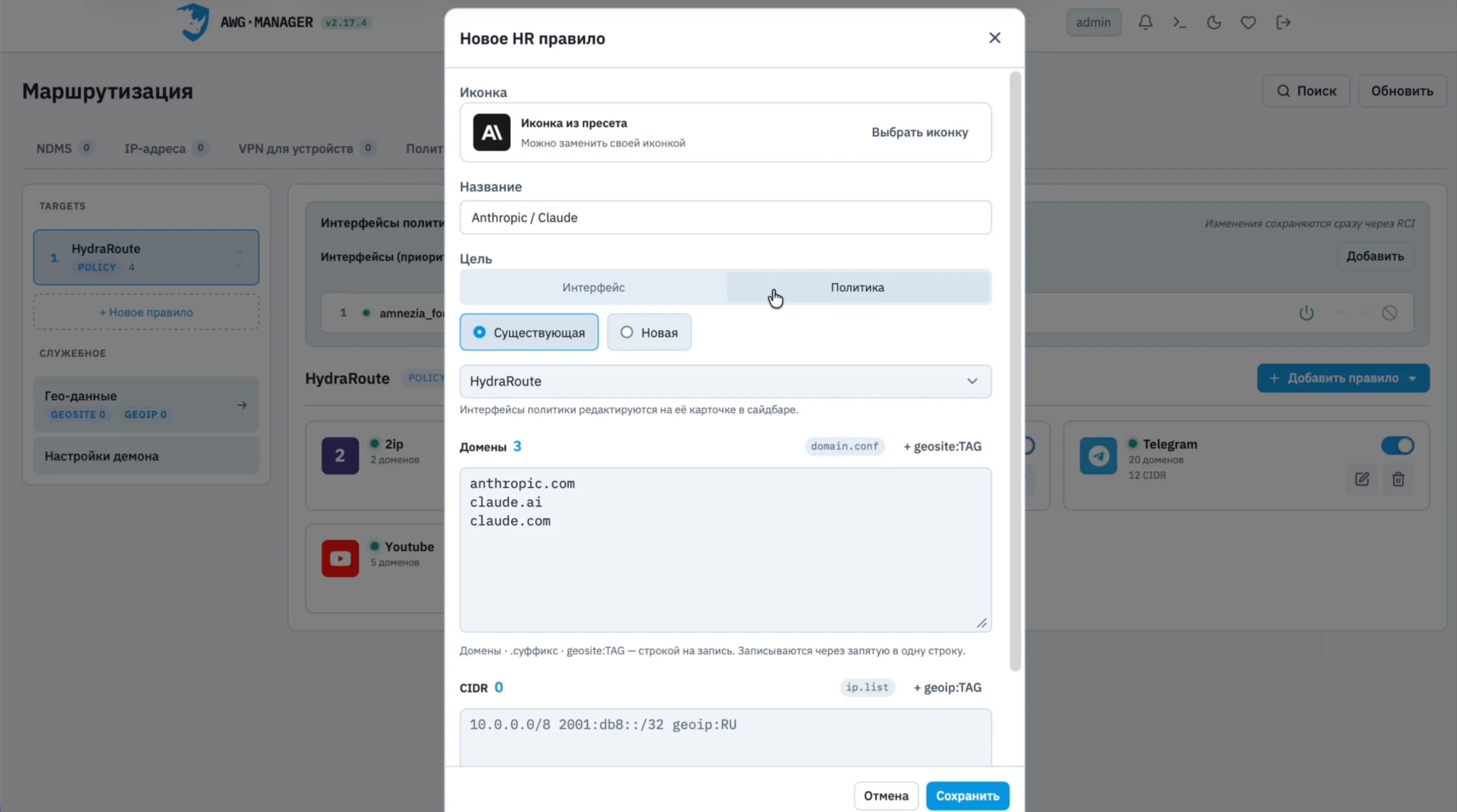1457x812 pixels.
Task: Add geoip tag via + geoip:TAG
Action: coord(947,688)
